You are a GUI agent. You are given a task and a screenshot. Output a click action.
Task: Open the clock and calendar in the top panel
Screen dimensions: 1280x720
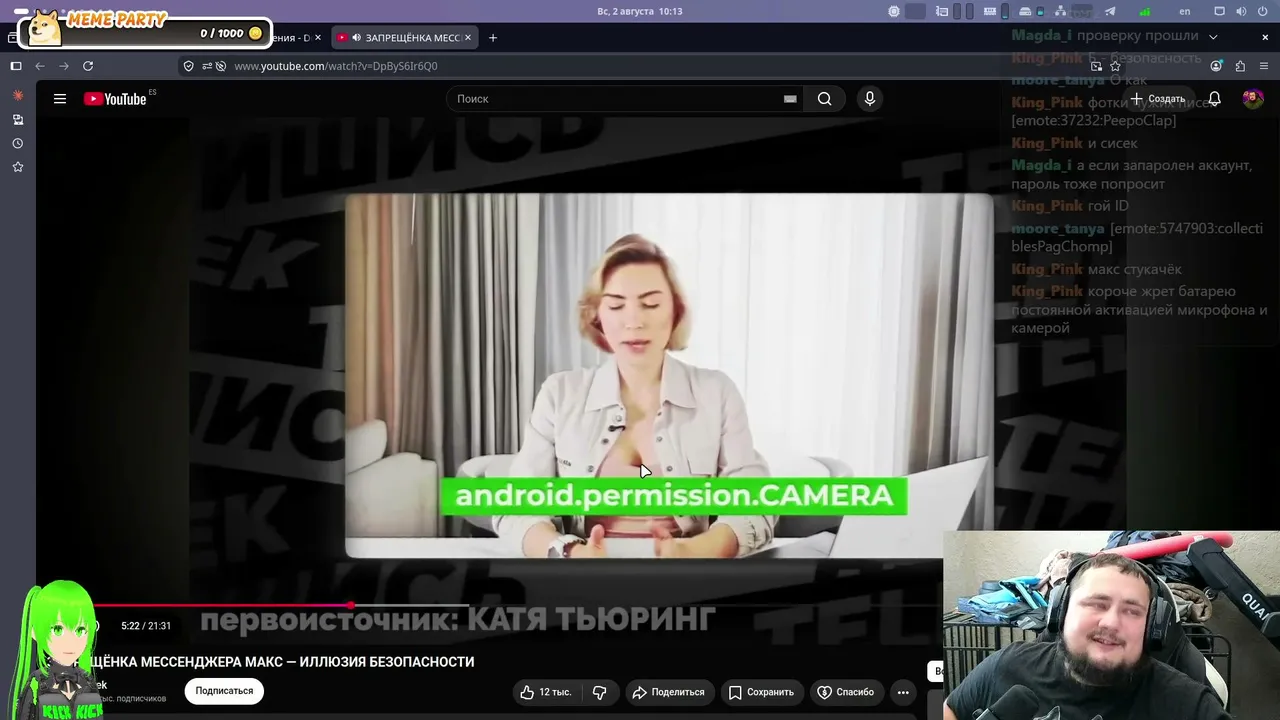640,11
